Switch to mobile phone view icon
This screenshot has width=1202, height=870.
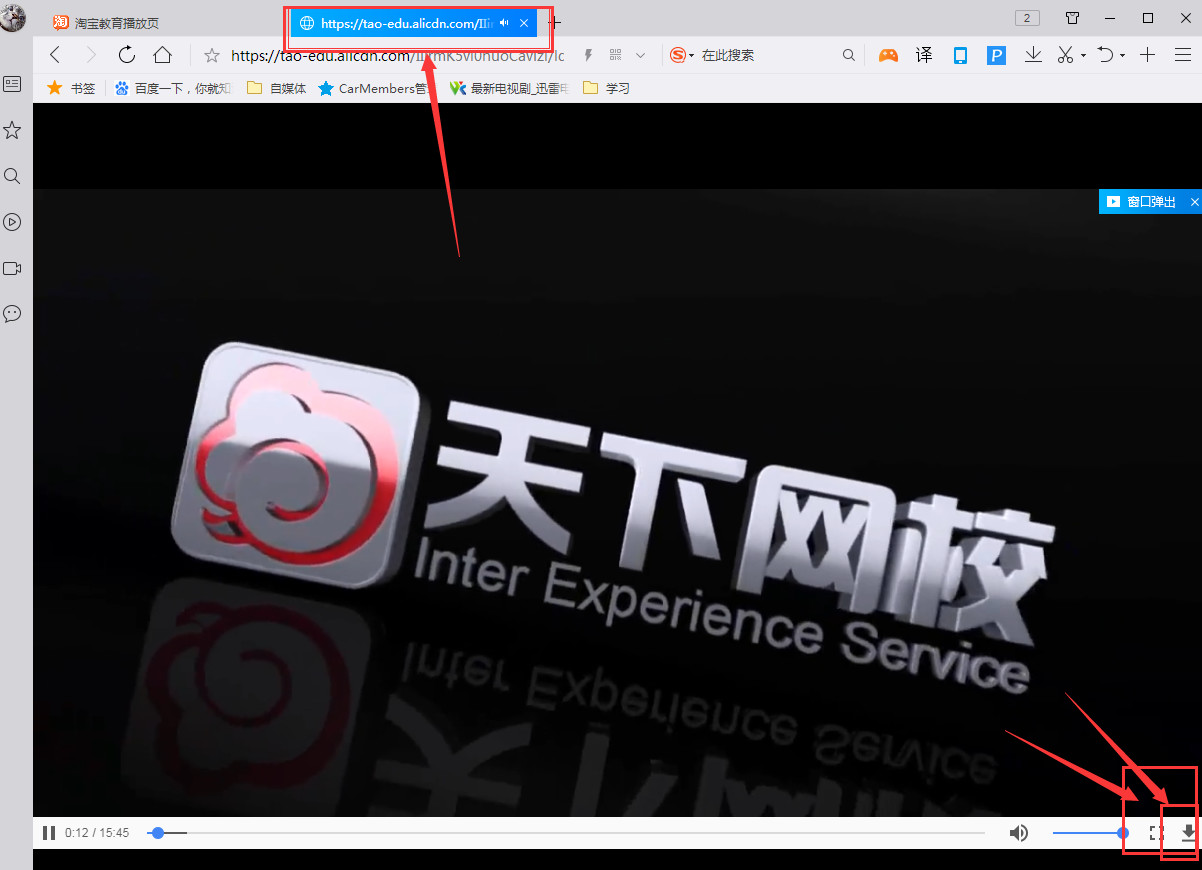coord(960,55)
